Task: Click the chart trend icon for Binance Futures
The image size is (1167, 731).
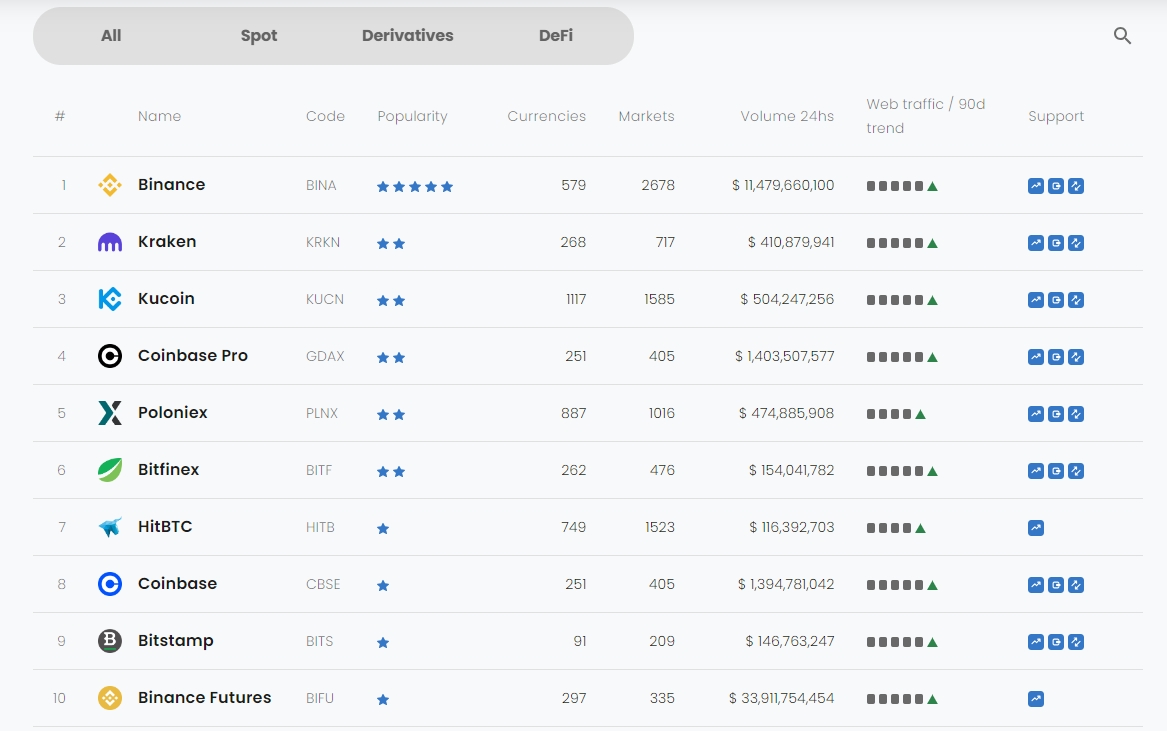Action: (1036, 699)
